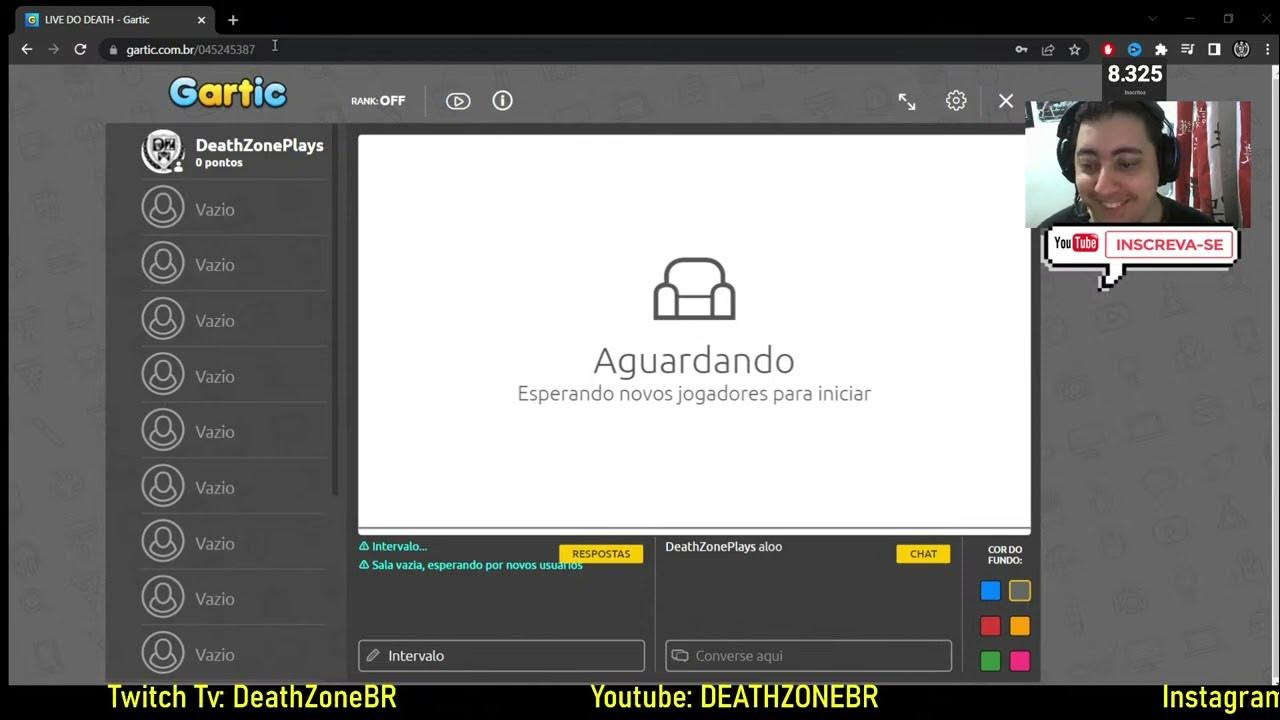
Task: Exit the room with the X icon
Action: (1006, 101)
